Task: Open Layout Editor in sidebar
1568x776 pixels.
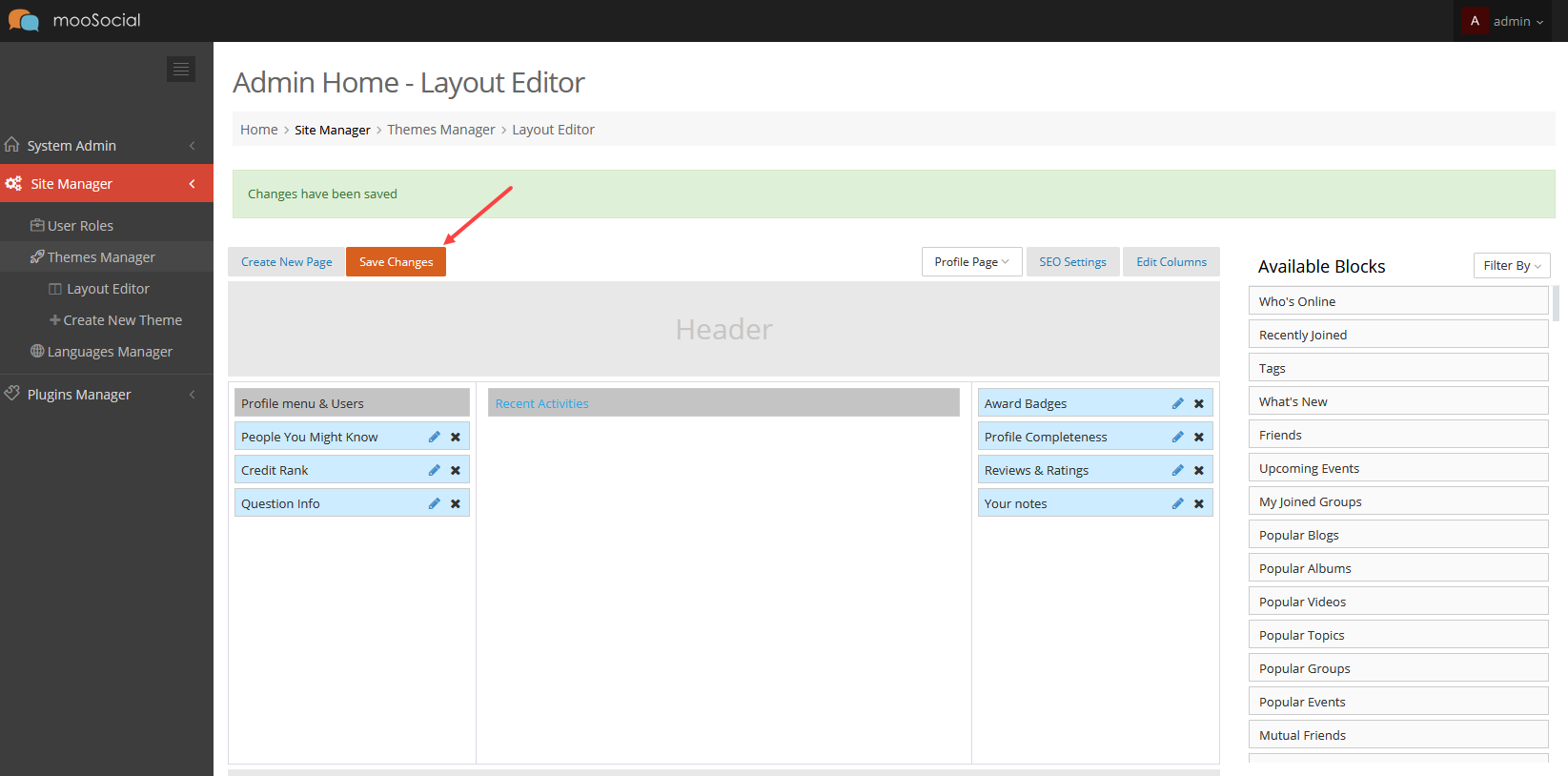Action: 107,289
